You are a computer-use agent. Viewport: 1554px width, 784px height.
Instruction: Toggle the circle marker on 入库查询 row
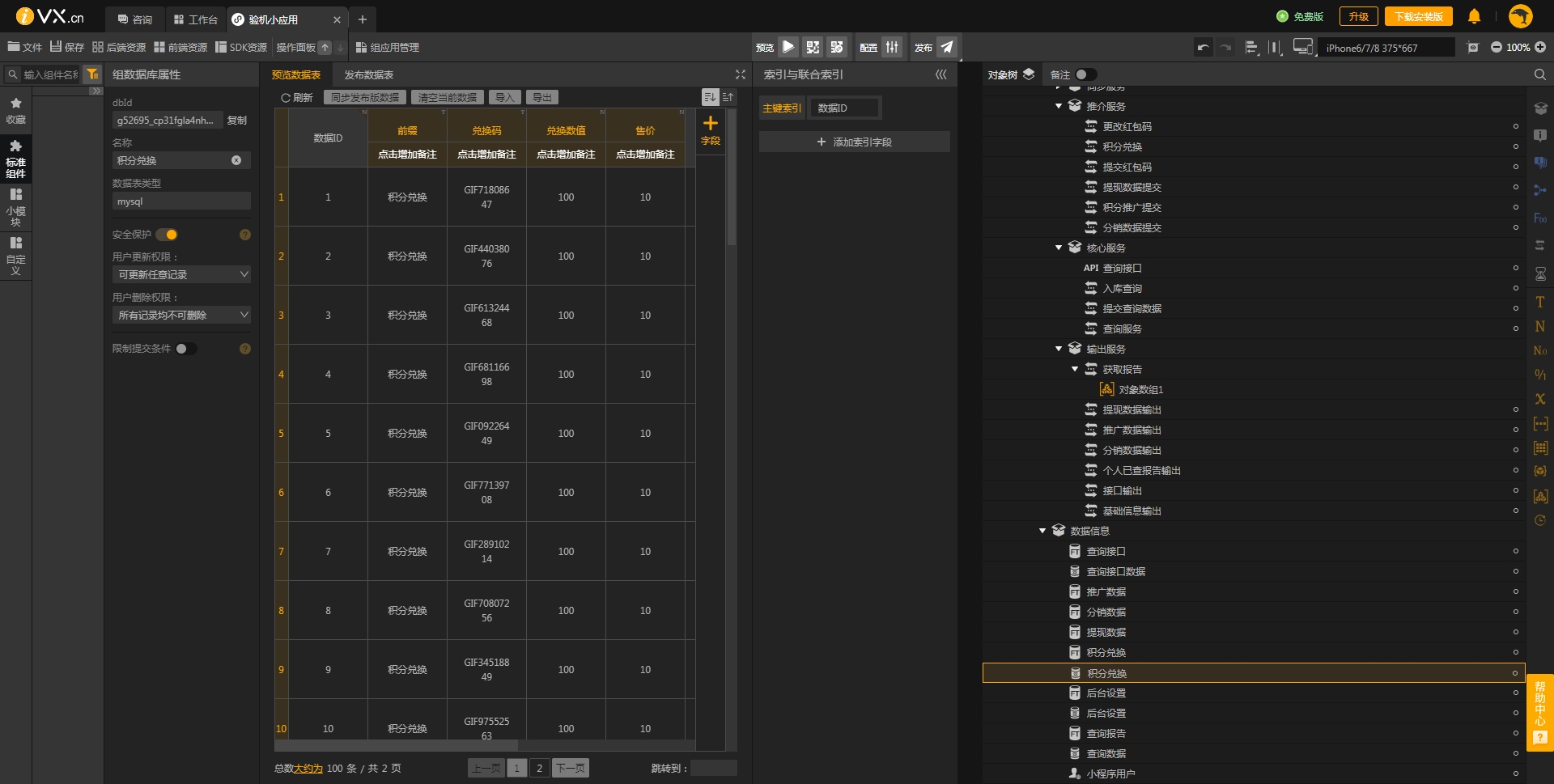pos(1515,288)
